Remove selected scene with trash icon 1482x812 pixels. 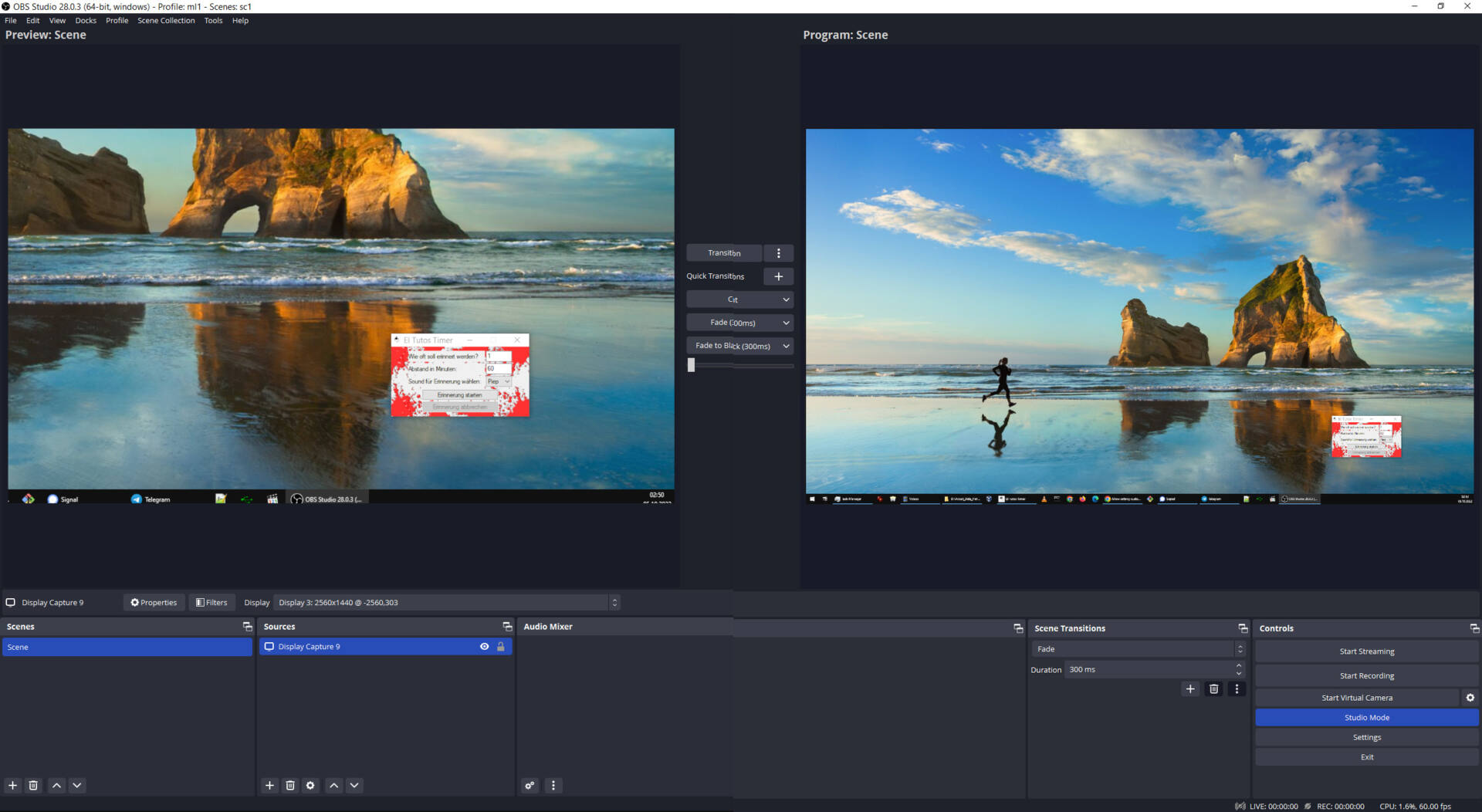[x=33, y=785]
